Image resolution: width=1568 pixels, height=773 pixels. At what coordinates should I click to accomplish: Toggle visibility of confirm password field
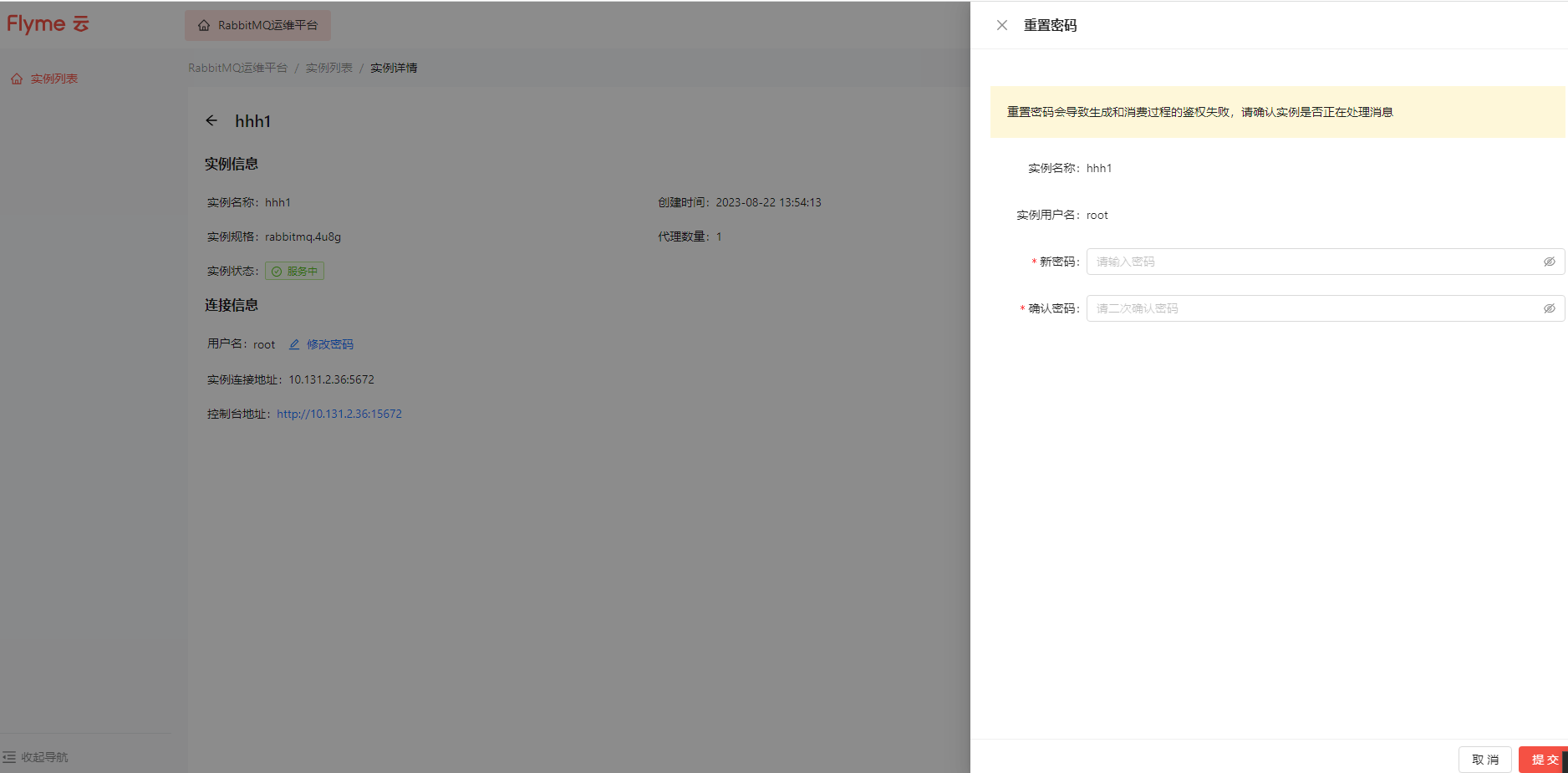[1549, 308]
